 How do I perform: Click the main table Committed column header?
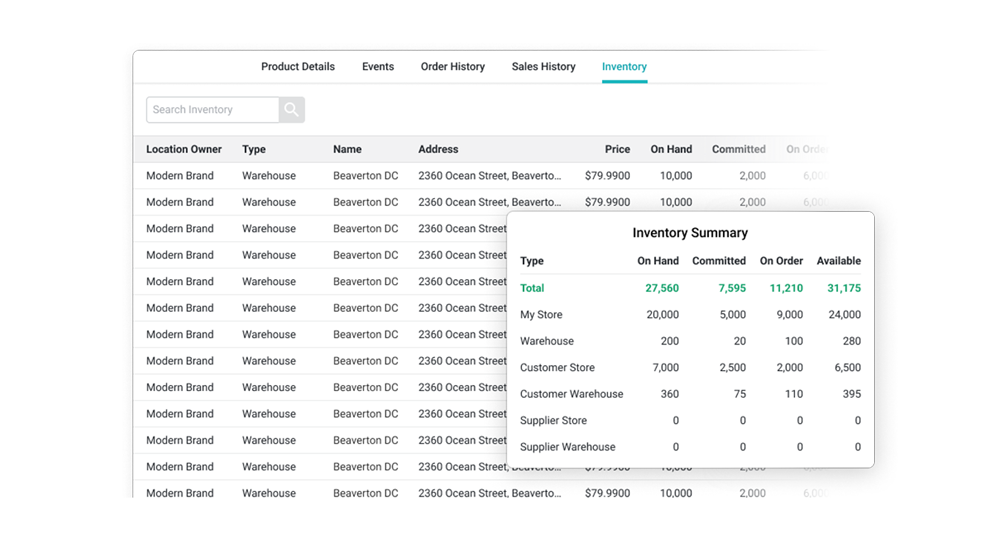point(738,149)
